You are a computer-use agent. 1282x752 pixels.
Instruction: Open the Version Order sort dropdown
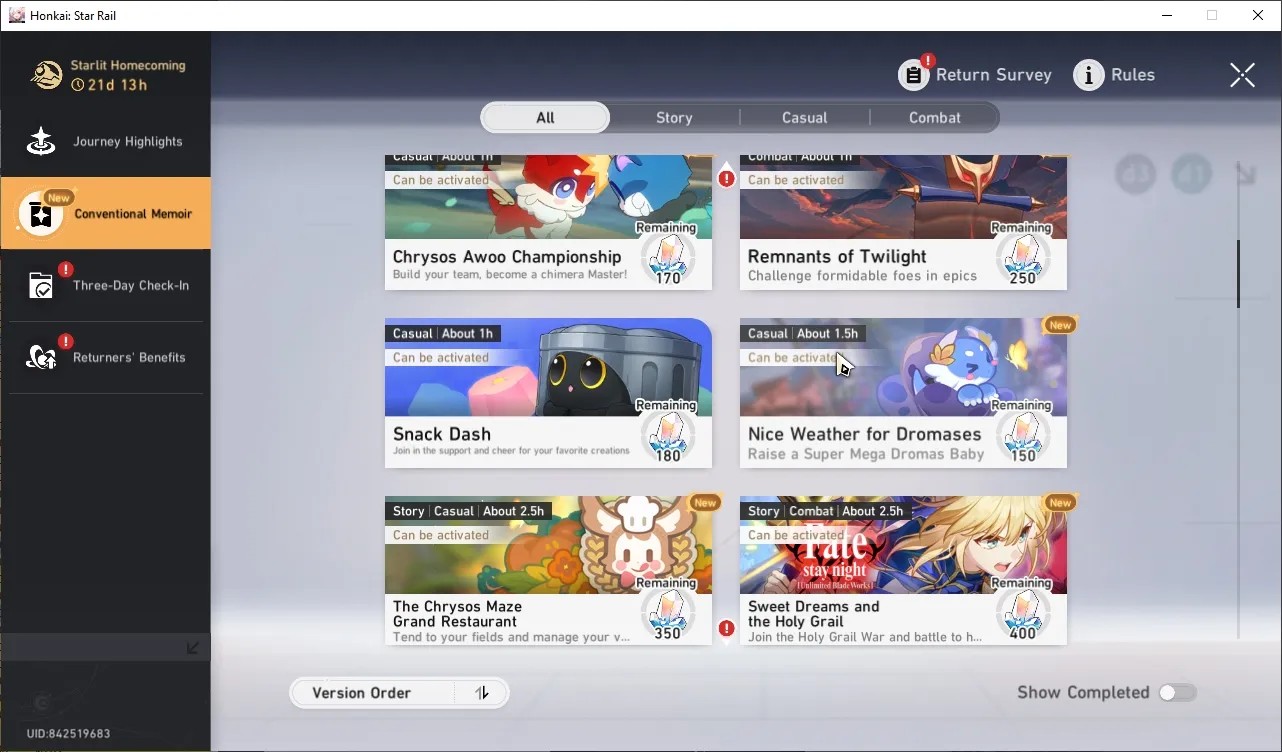coord(399,693)
